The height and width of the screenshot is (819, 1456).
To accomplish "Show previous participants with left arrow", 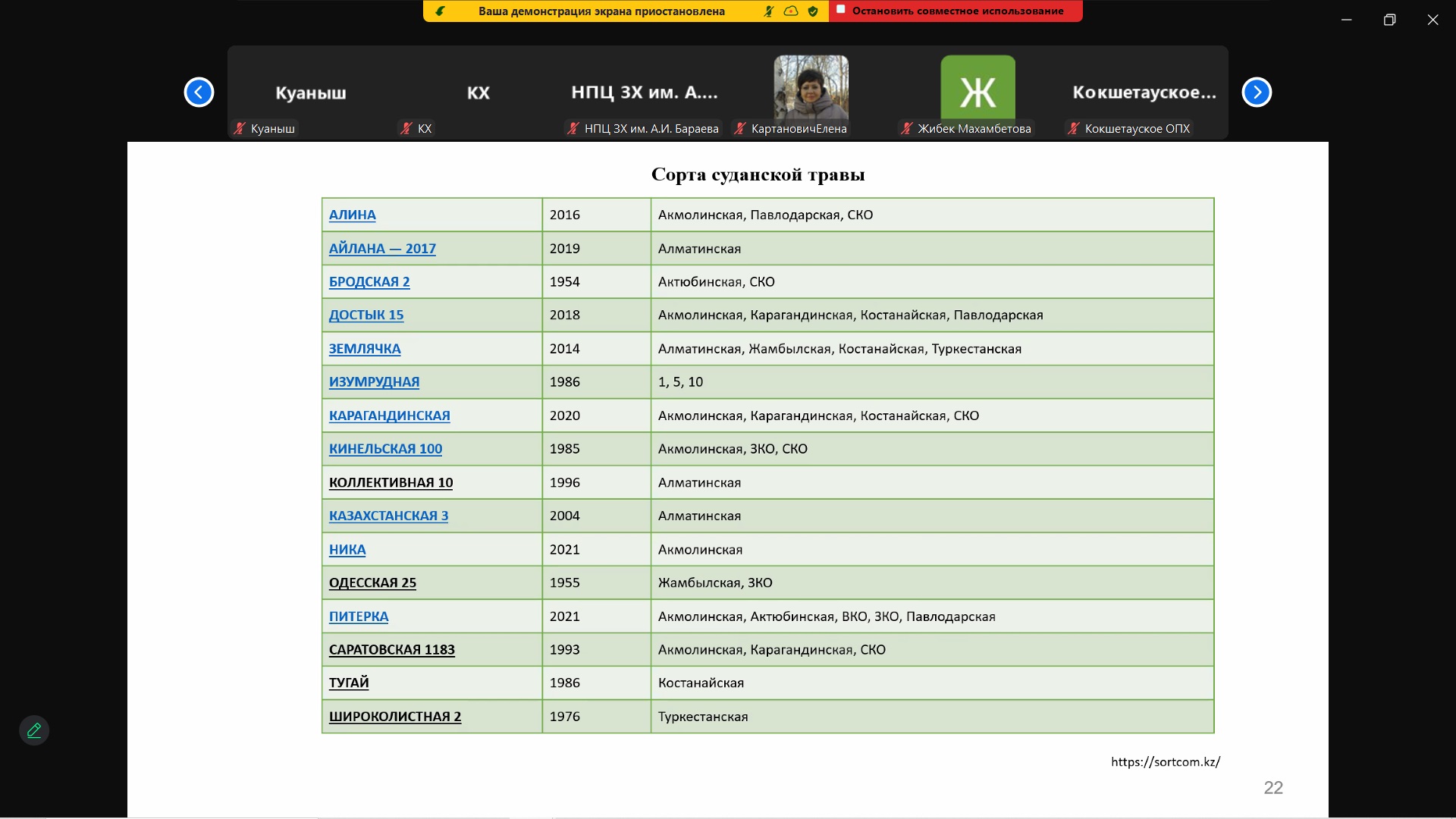I will click(x=199, y=93).
